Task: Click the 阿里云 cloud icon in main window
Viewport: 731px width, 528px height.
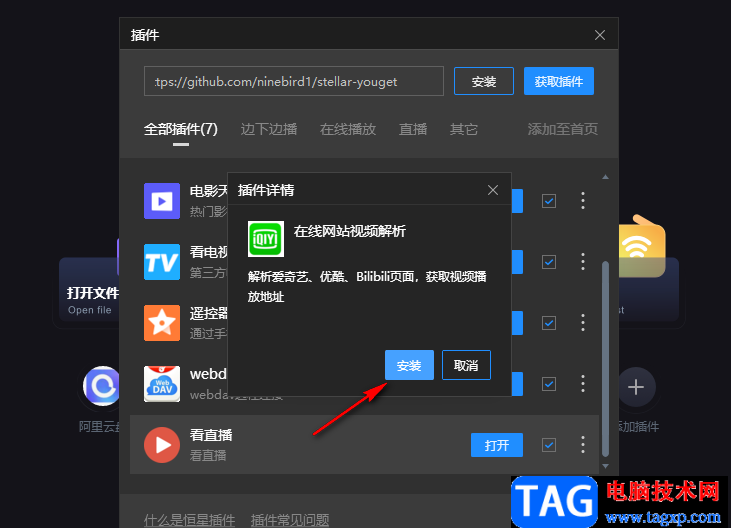Action: [102, 386]
